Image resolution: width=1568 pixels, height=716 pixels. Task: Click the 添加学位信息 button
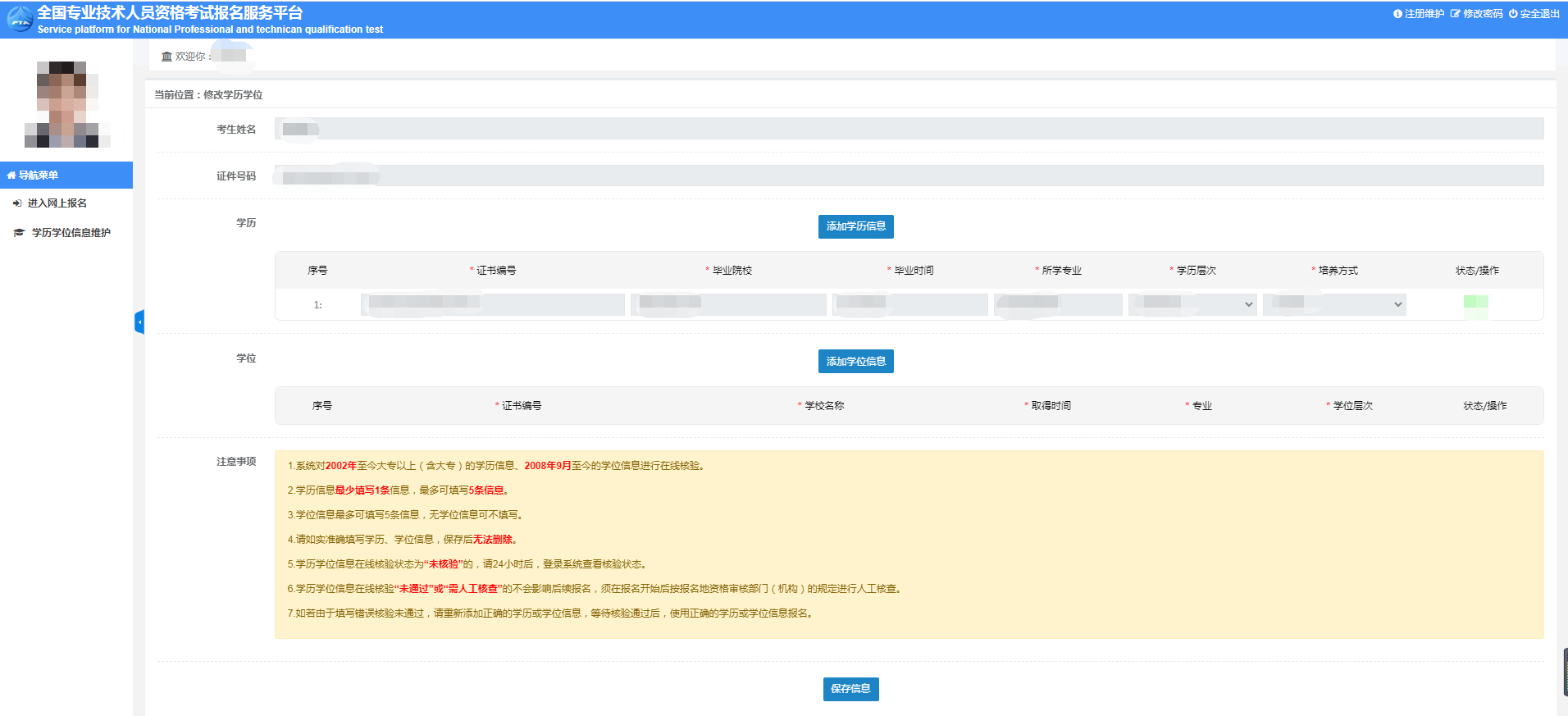coord(855,362)
